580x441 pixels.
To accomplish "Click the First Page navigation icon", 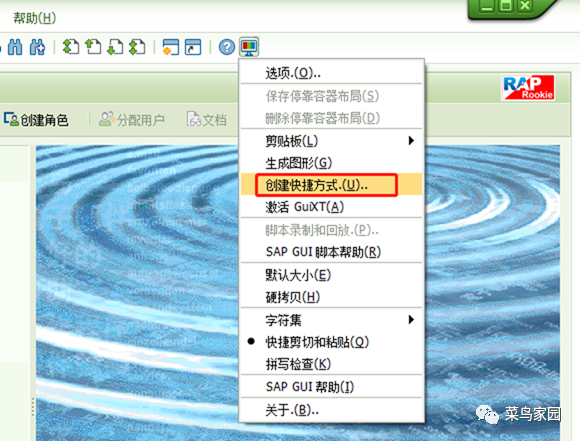I will (x=71, y=47).
